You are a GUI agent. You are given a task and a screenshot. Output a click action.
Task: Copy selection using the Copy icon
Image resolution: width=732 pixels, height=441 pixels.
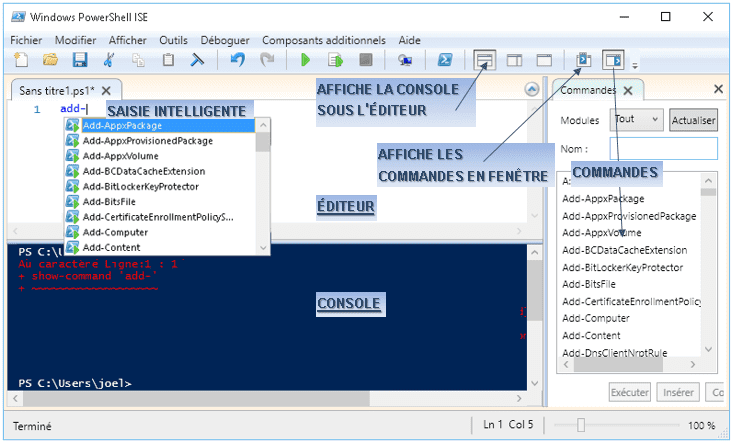(x=138, y=60)
